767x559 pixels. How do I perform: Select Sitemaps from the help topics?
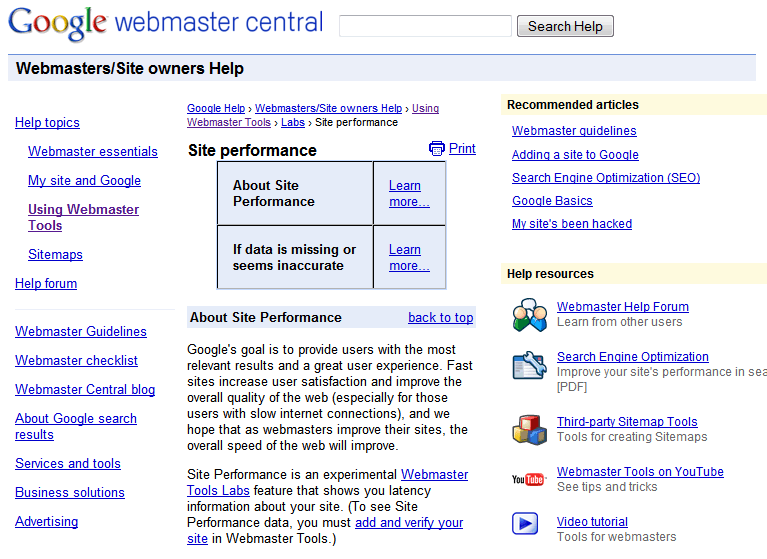(55, 255)
